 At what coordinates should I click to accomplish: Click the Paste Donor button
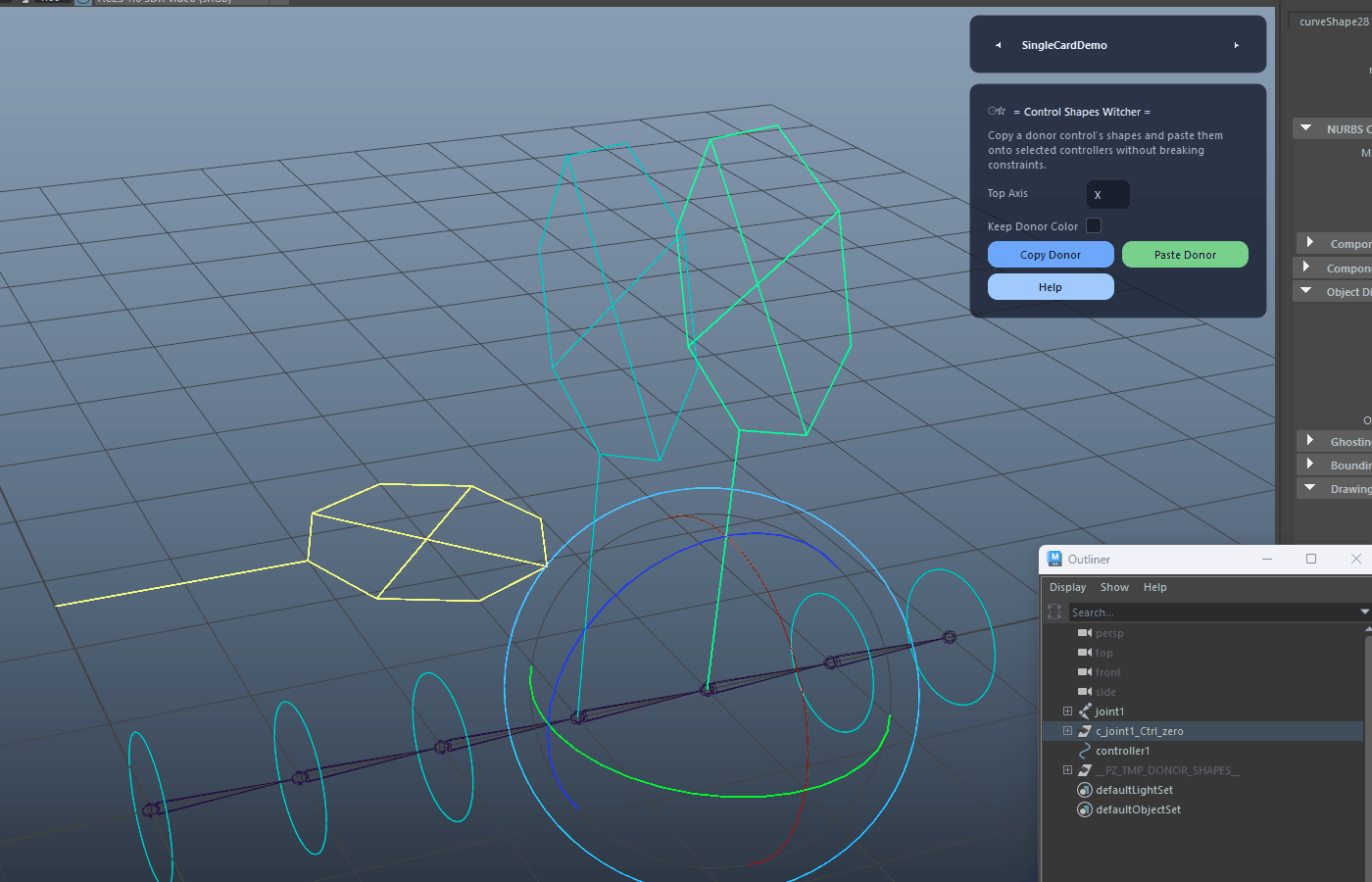[x=1185, y=255]
